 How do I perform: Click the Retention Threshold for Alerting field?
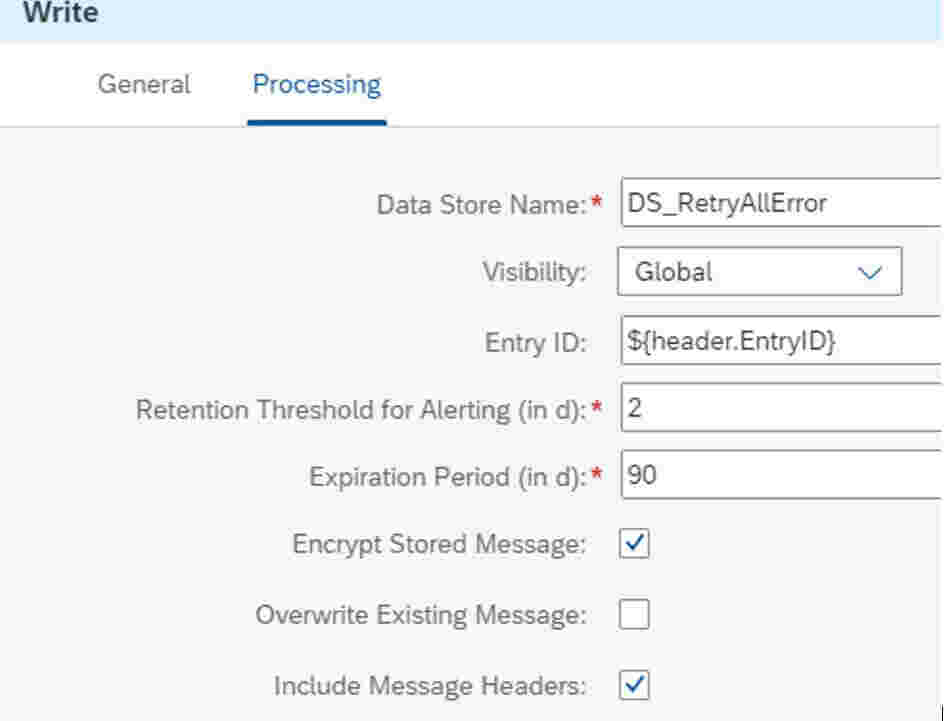click(x=782, y=407)
